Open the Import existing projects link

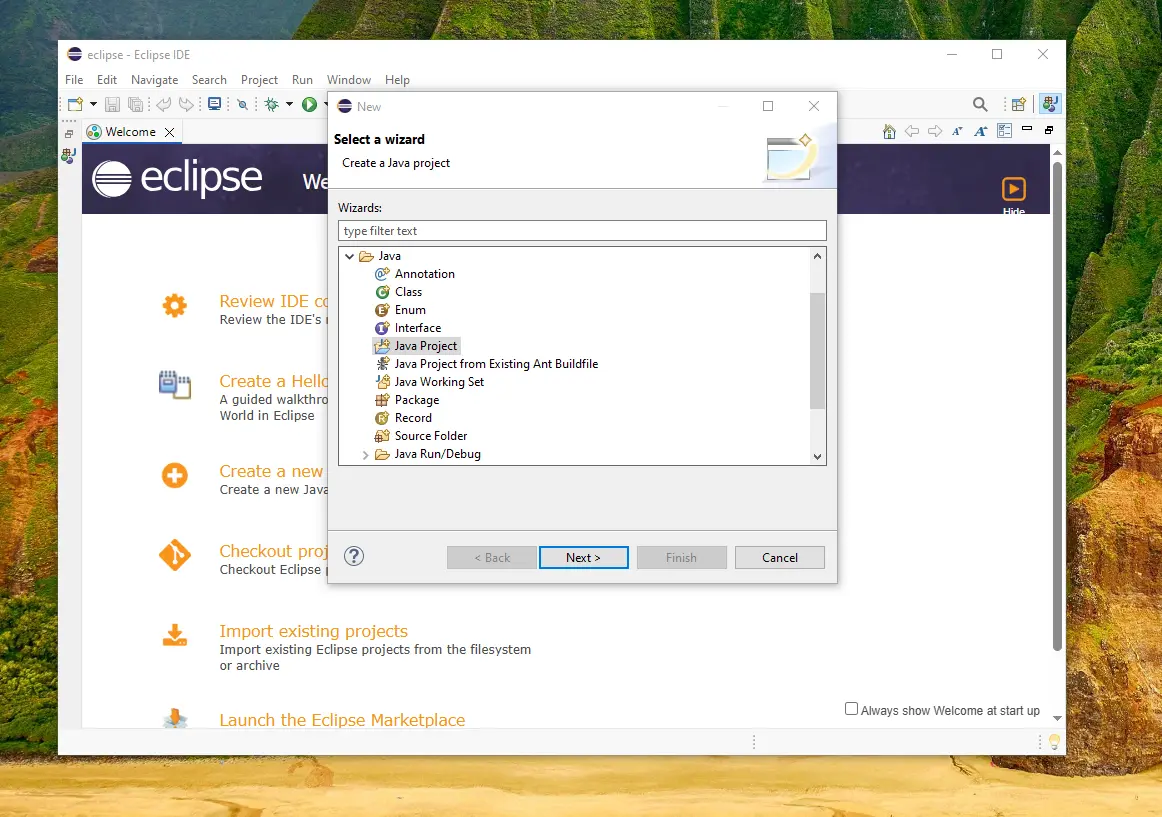(313, 631)
